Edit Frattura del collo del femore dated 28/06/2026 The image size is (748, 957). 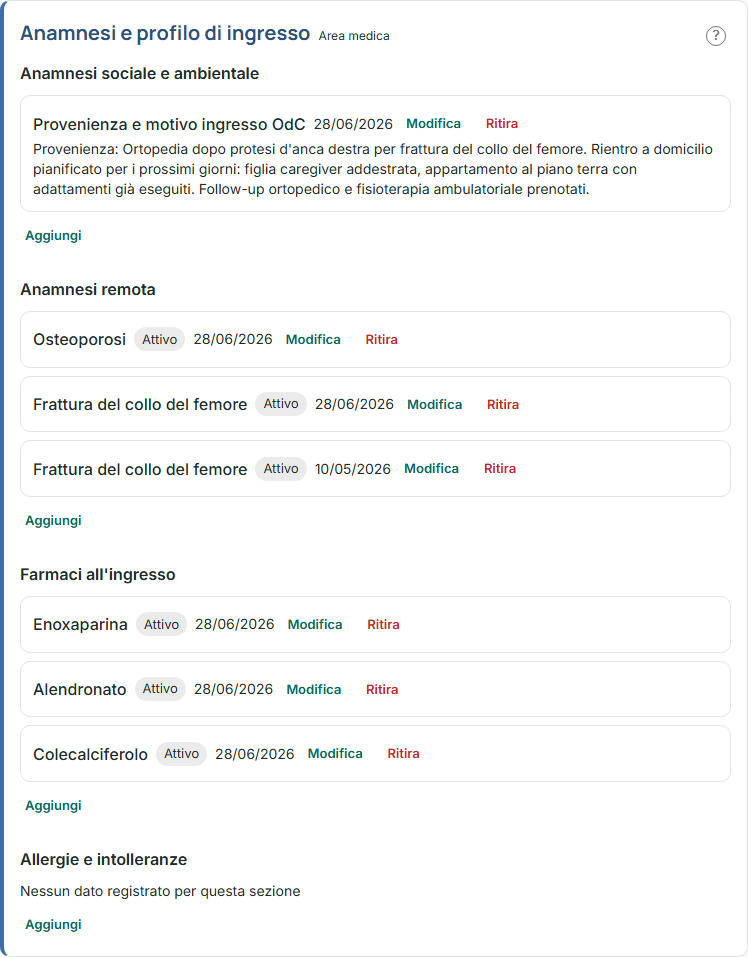pos(434,404)
